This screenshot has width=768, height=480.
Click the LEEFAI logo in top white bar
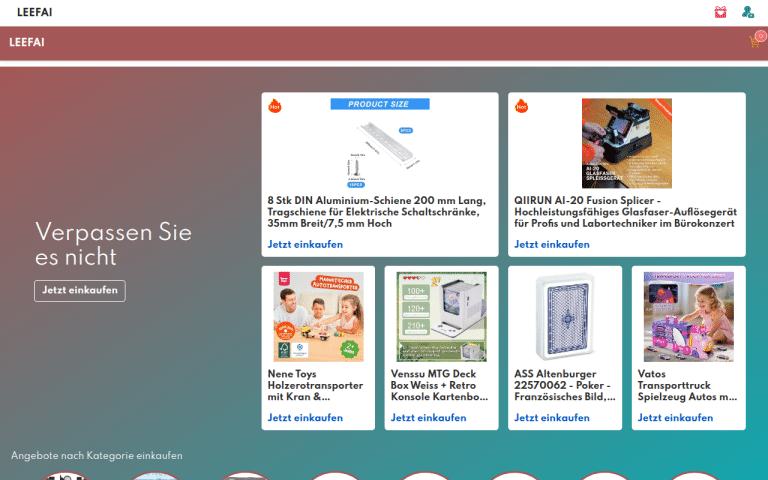coord(35,12)
